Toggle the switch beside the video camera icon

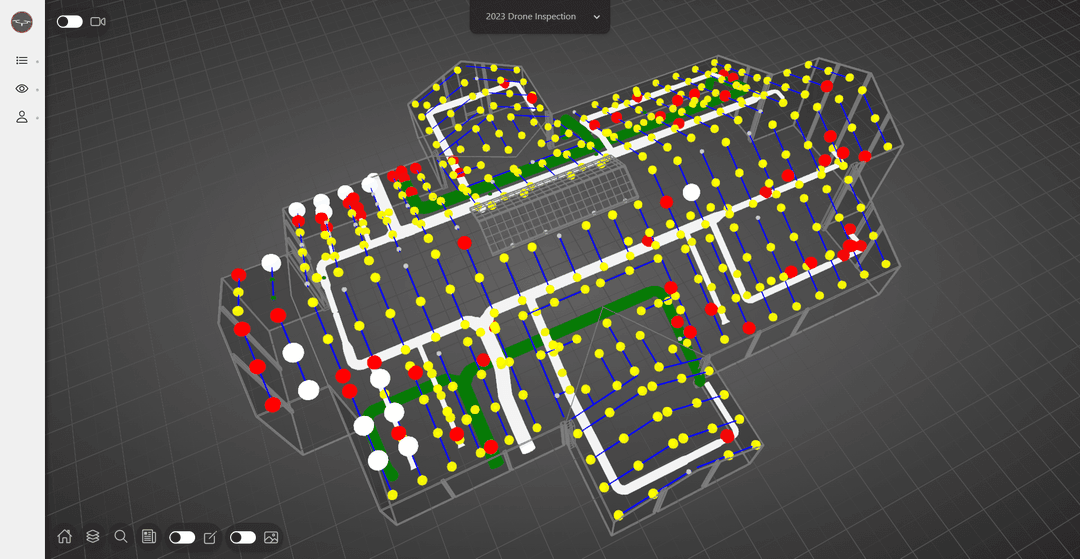point(69,21)
